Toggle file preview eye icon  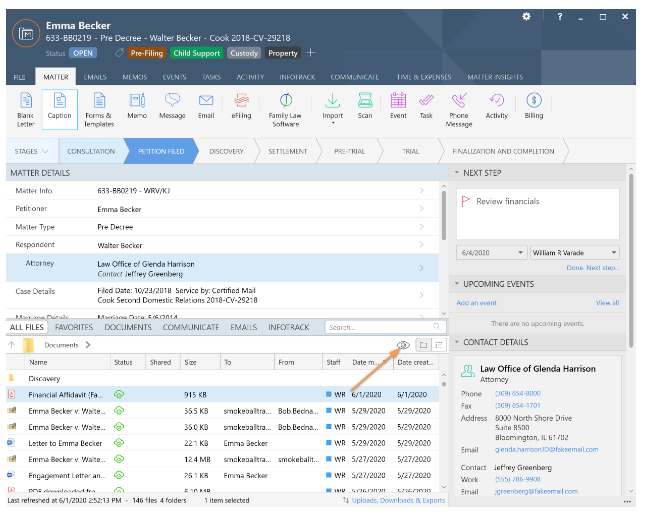pos(403,345)
